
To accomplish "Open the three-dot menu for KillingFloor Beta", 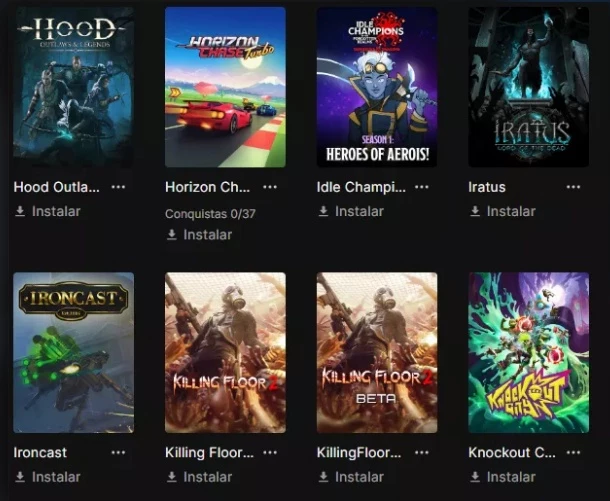I will tap(422, 452).
